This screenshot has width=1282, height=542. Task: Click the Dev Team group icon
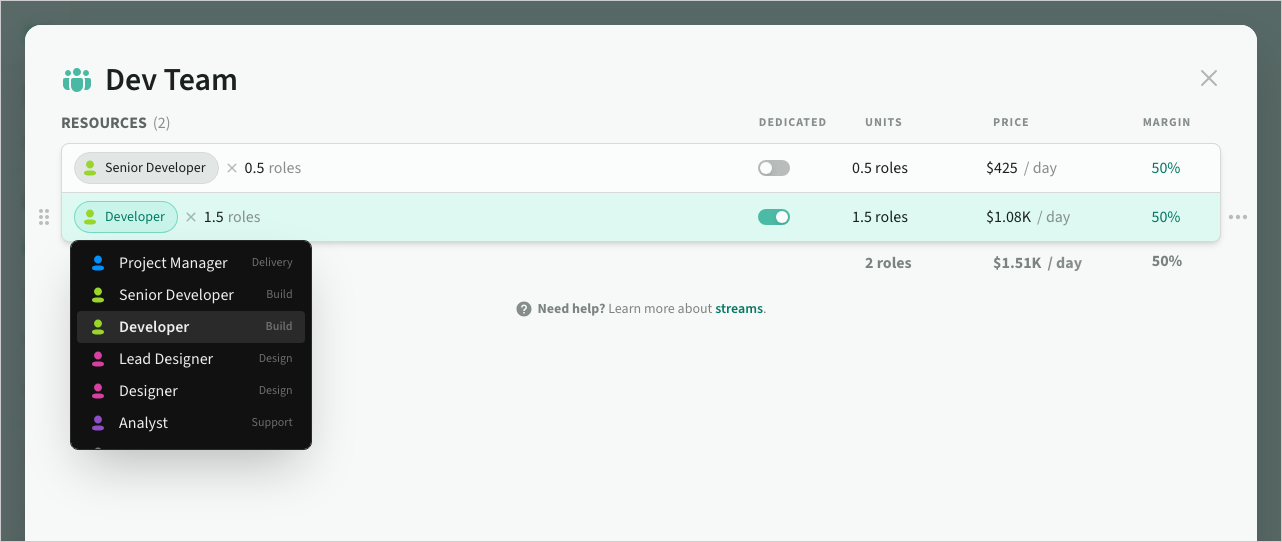tap(77, 80)
